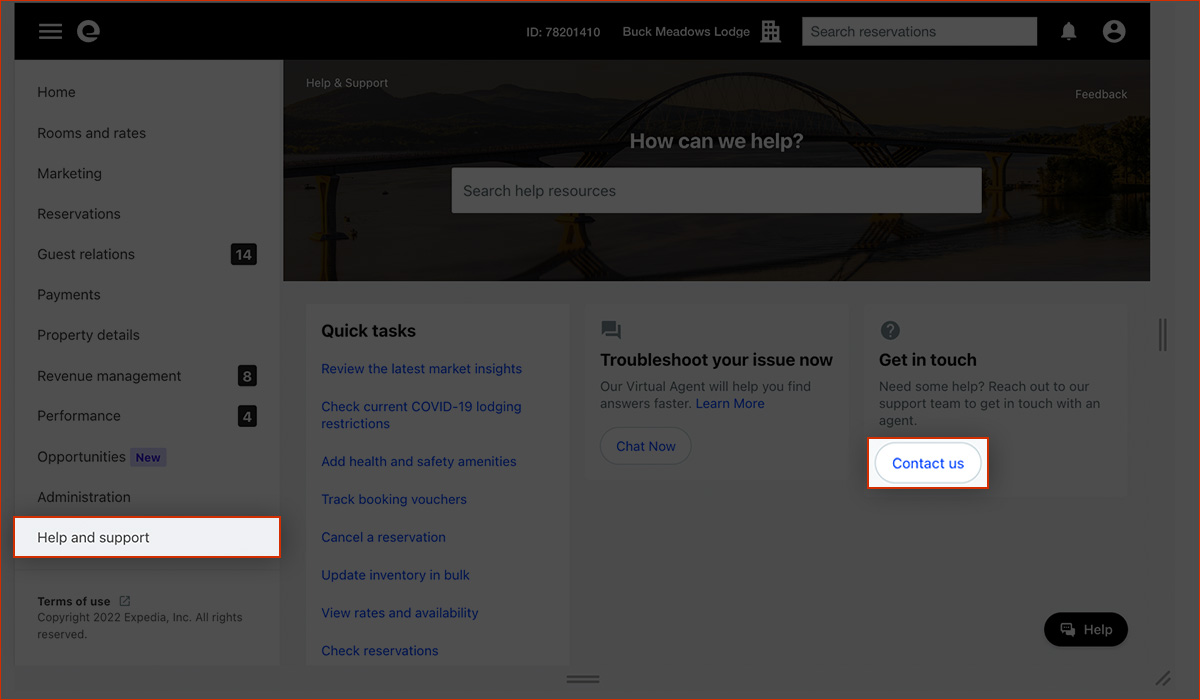This screenshot has width=1200, height=700.
Task: Click the Troubleshoot your issue now heading
Action: 716,360
